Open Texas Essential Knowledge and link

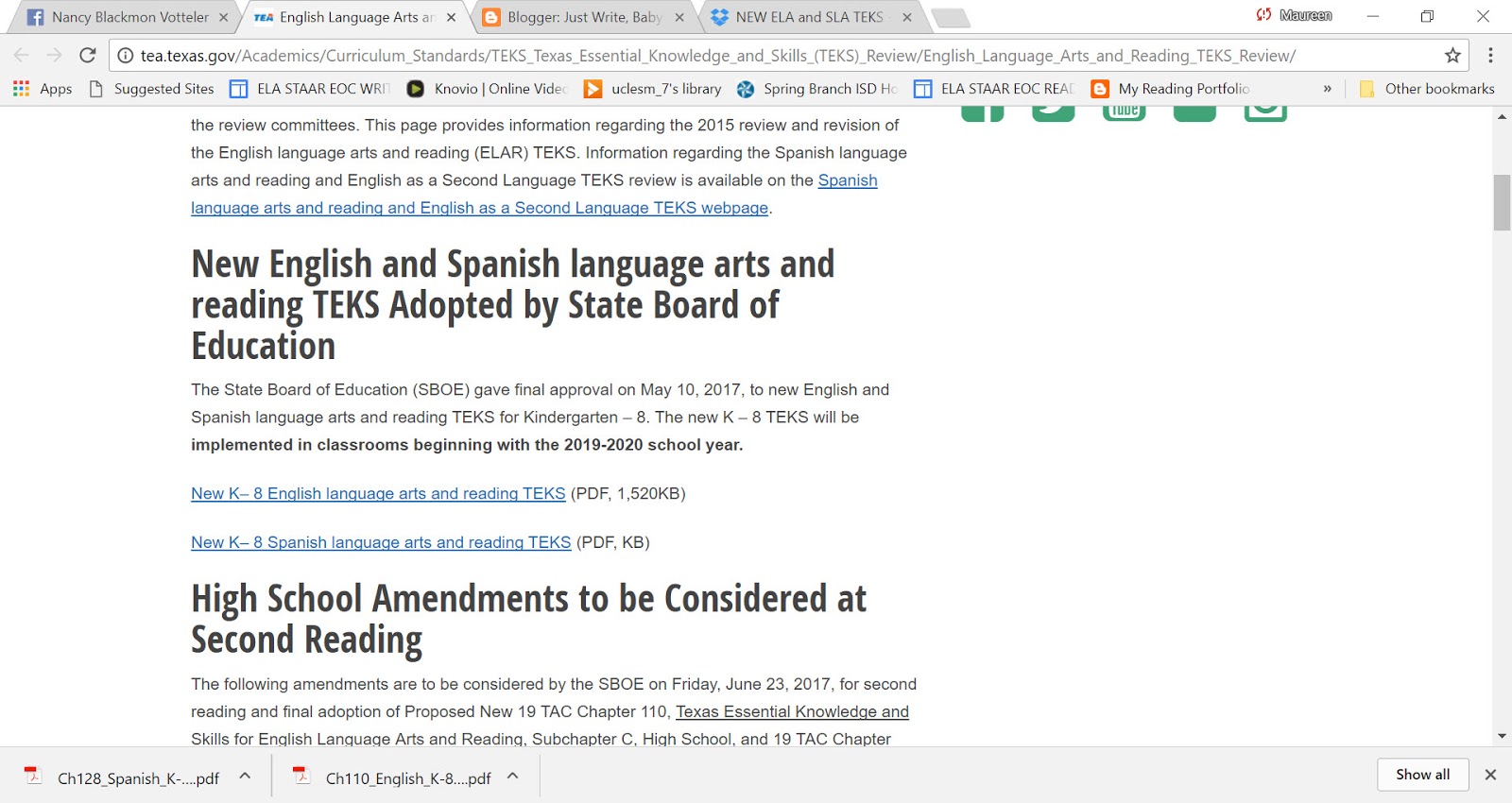pos(792,711)
